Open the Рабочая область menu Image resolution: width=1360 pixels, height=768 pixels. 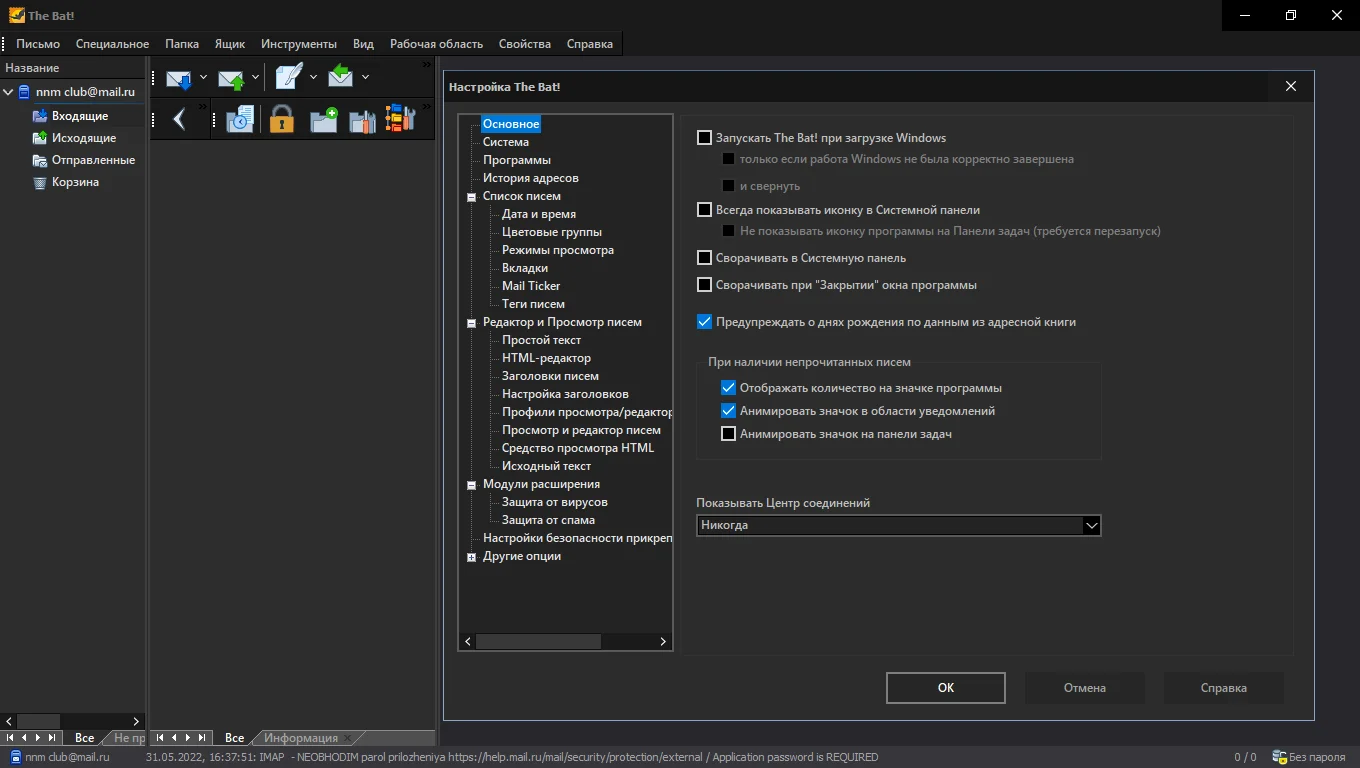436,44
